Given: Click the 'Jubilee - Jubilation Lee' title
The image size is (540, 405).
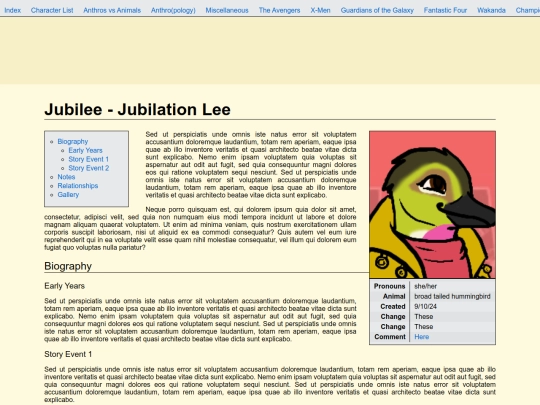Looking at the screenshot, I should (137, 110).
